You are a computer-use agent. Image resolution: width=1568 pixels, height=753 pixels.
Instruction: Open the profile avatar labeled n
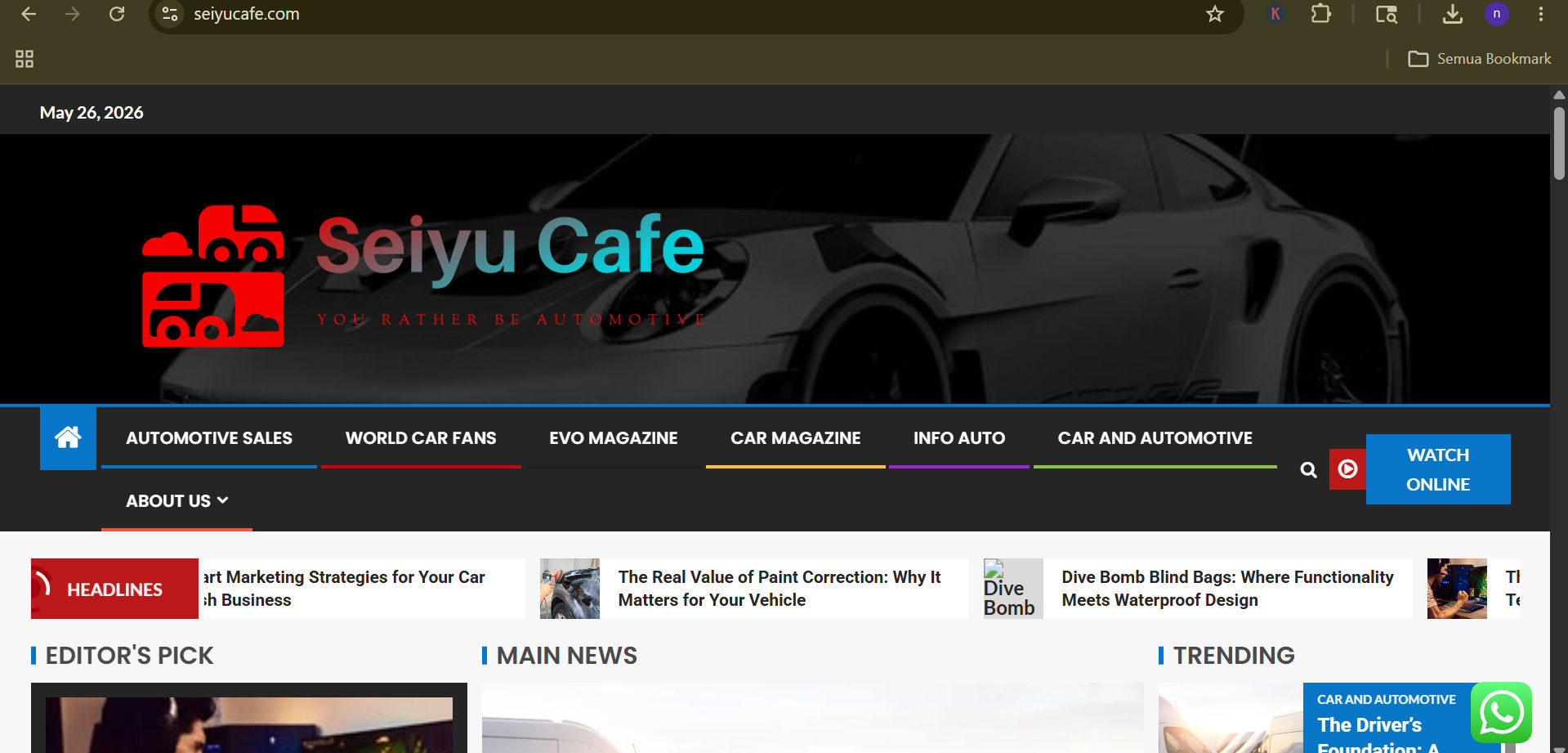coord(1497,14)
